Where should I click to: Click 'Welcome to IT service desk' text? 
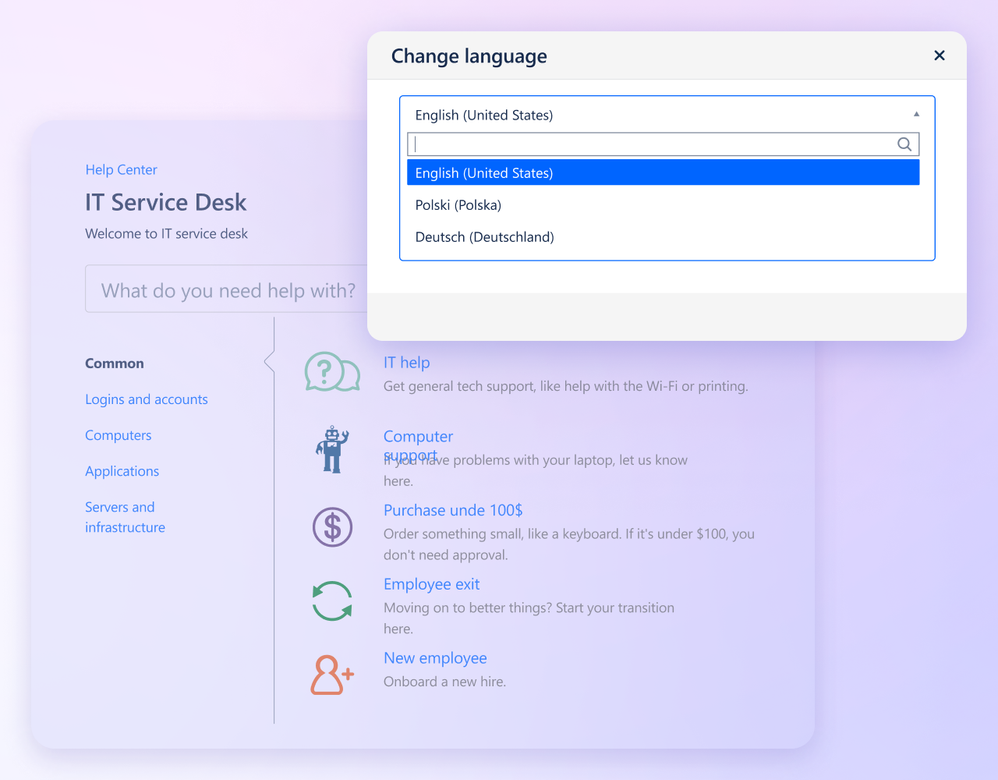click(x=166, y=234)
